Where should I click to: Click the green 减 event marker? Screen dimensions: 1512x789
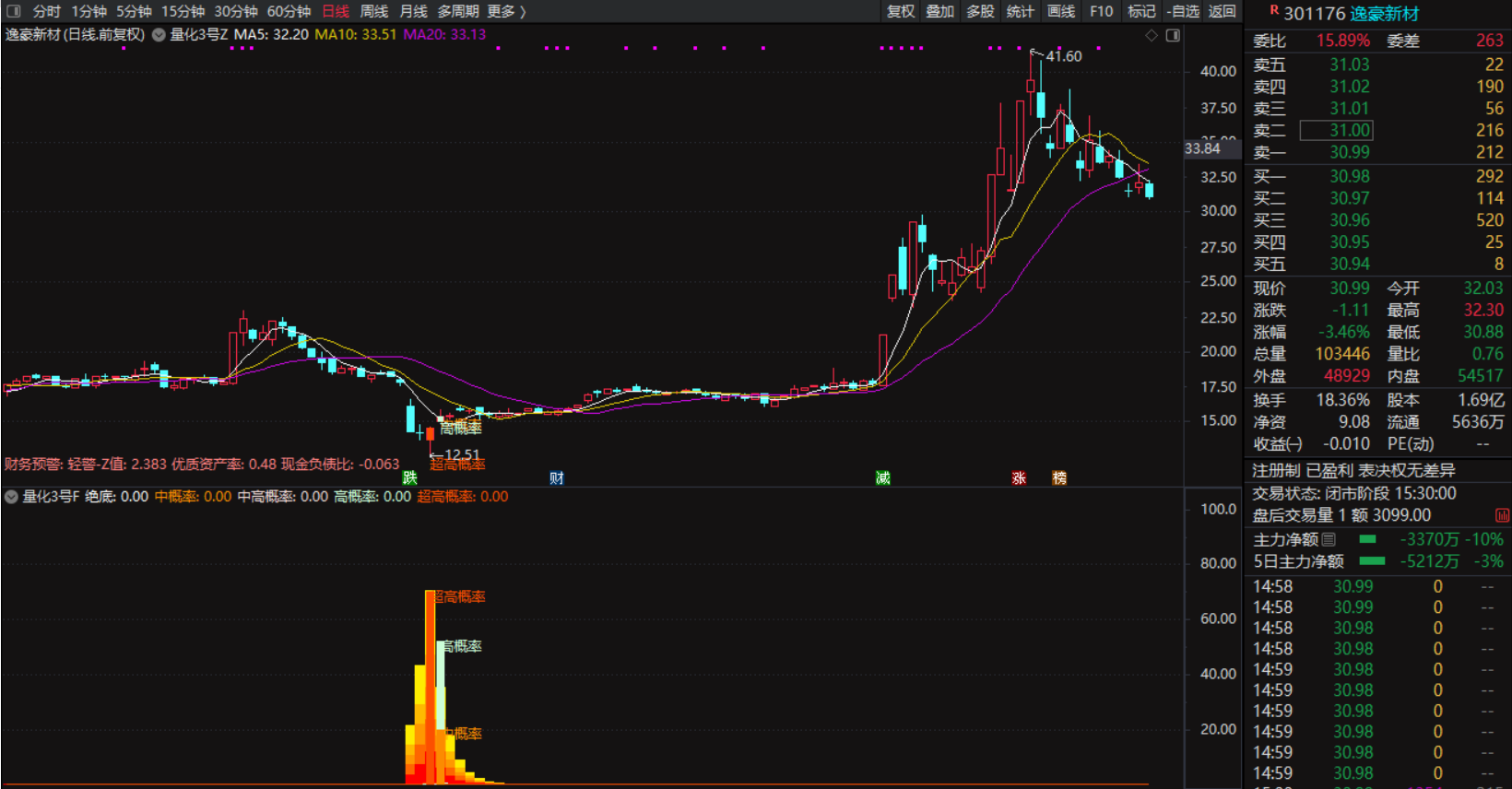(882, 477)
